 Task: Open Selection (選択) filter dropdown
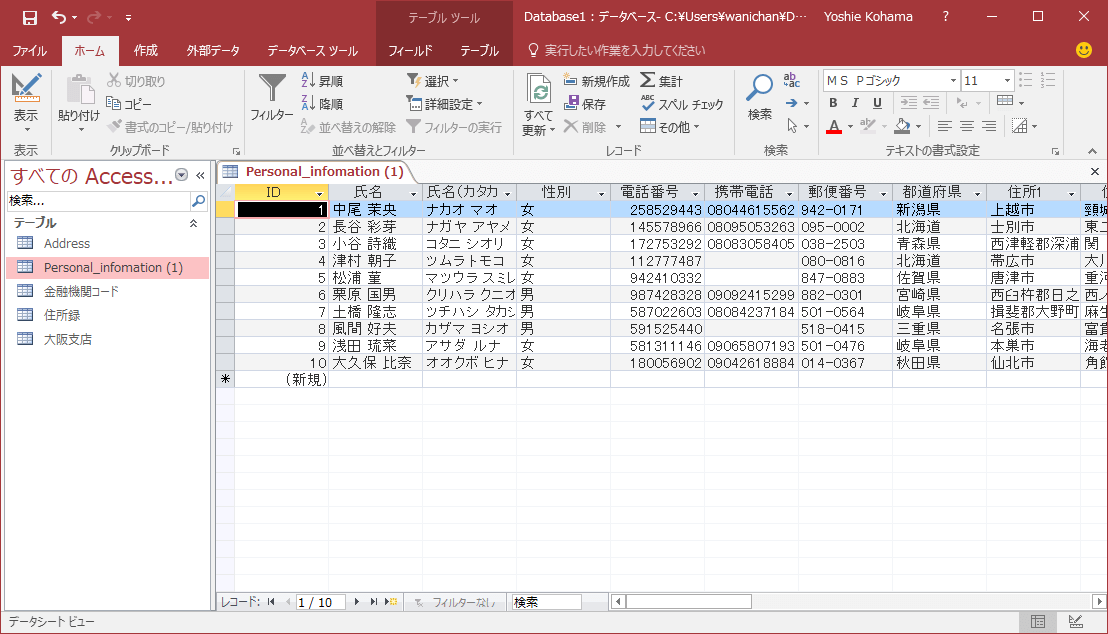[x=432, y=81]
